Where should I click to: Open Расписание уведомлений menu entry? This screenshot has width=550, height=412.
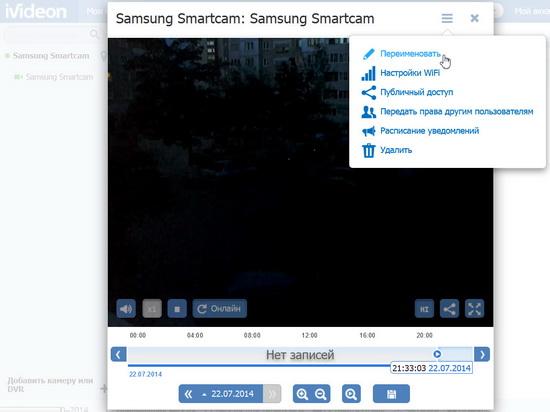[430, 131]
